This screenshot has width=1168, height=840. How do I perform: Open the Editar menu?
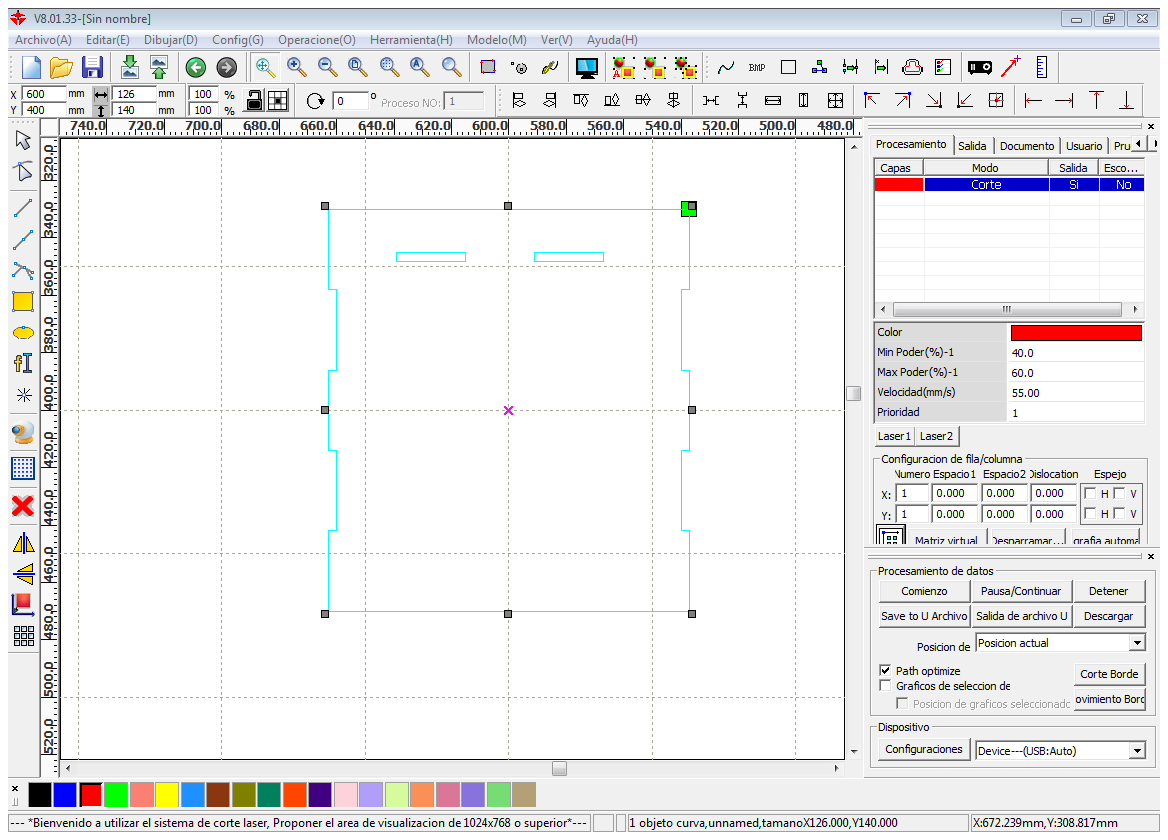coord(107,40)
